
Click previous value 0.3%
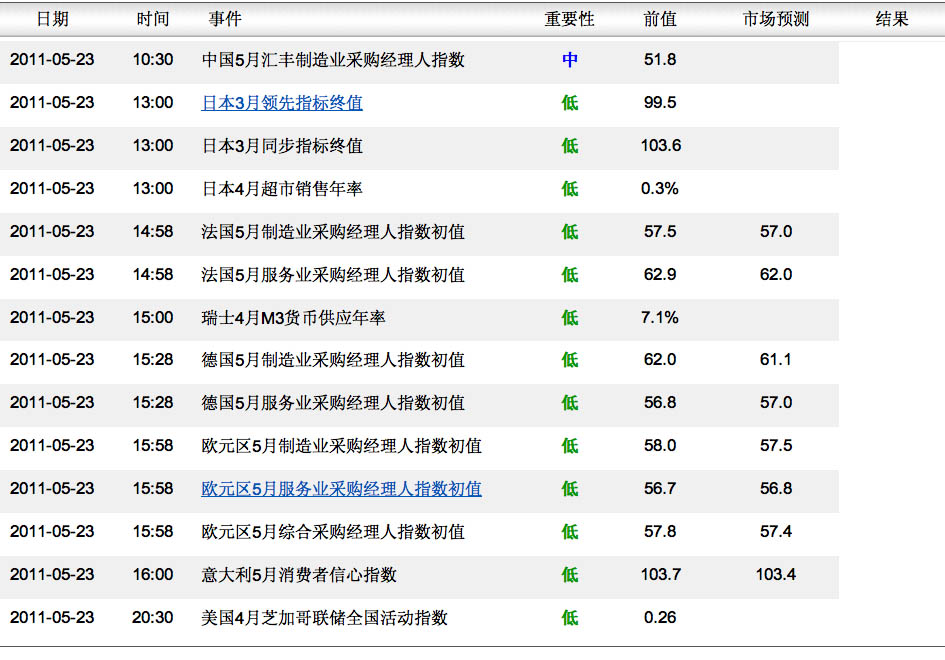(660, 189)
